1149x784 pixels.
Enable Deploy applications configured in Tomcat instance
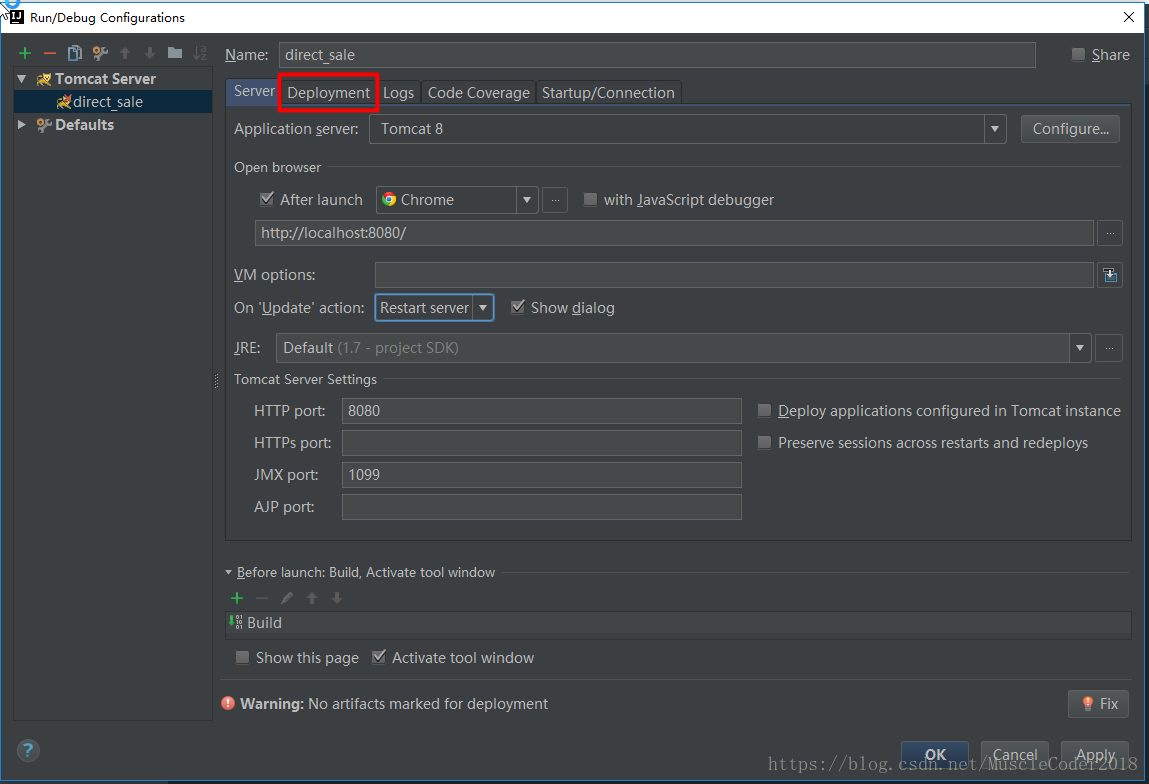(x=764, y=410)
